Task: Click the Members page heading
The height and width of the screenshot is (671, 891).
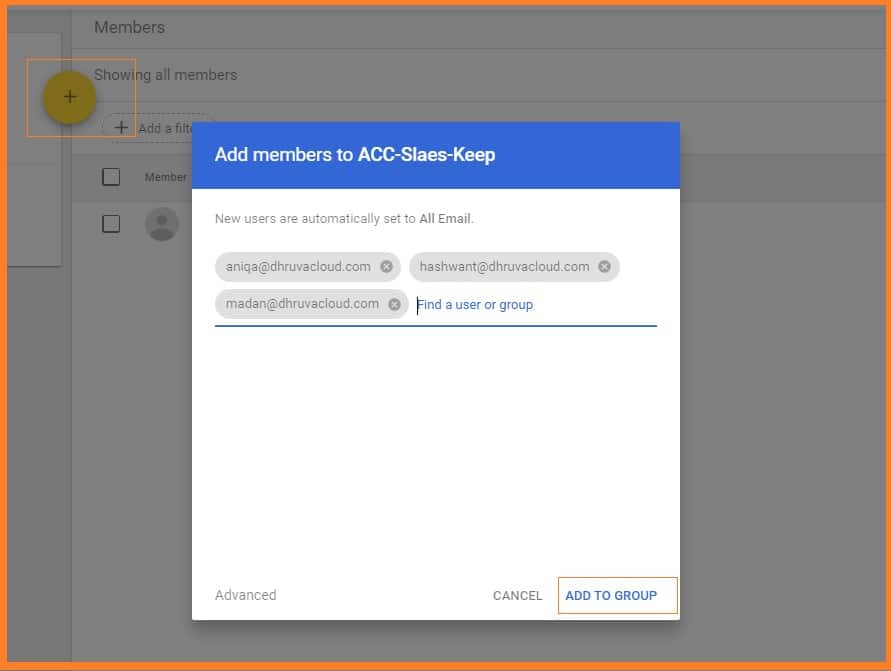Action: coord(129,27)
